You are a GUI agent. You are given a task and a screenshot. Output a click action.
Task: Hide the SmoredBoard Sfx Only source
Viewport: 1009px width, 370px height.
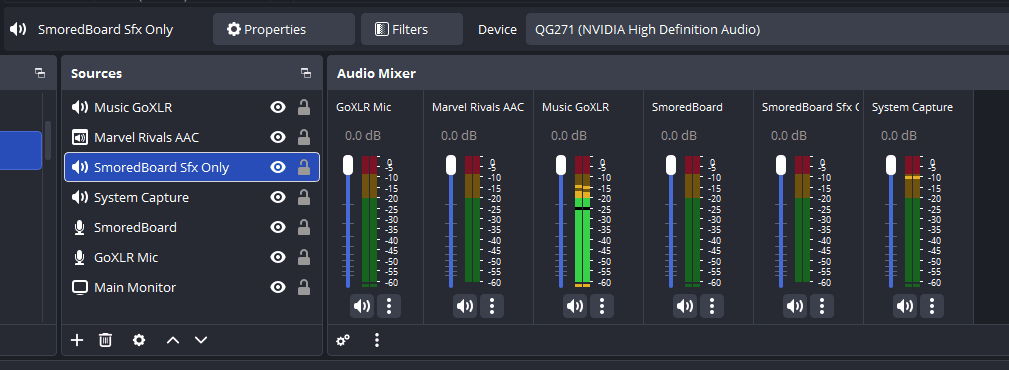click(x=278, y=167)
